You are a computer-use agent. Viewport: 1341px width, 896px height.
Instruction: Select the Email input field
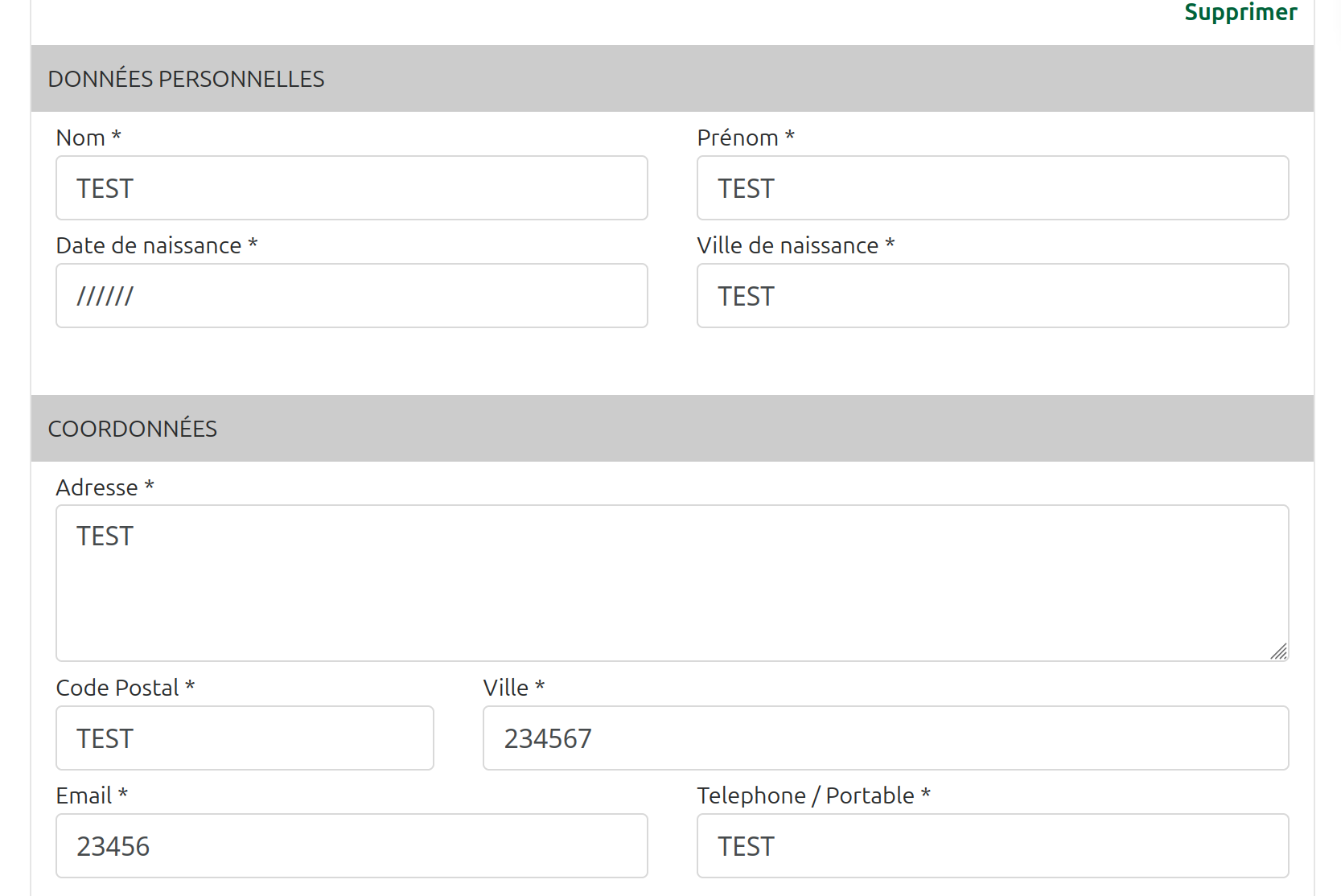(352, 846)
